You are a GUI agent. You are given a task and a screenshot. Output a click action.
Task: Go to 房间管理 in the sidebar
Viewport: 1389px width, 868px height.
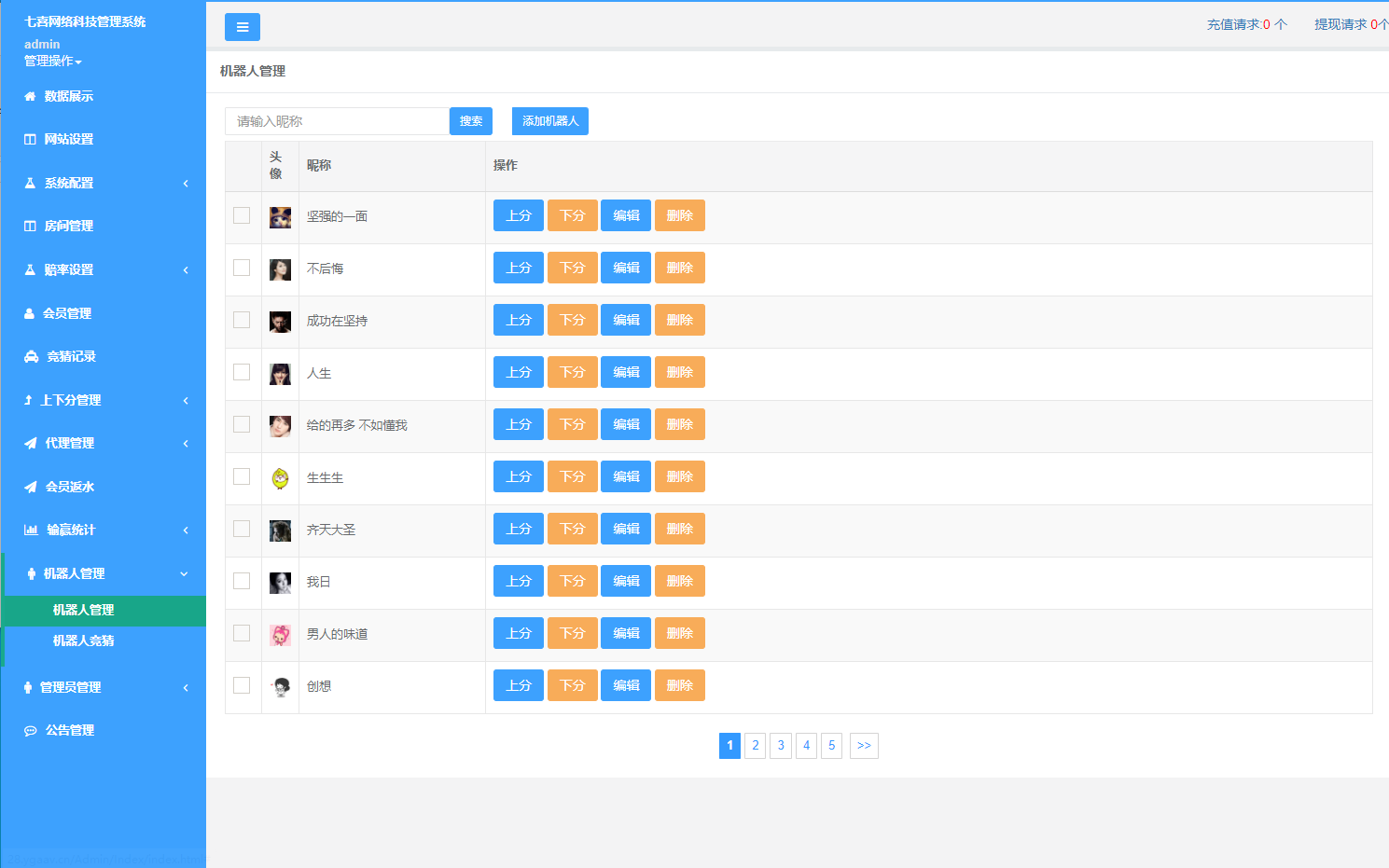(x=68, y=226)
